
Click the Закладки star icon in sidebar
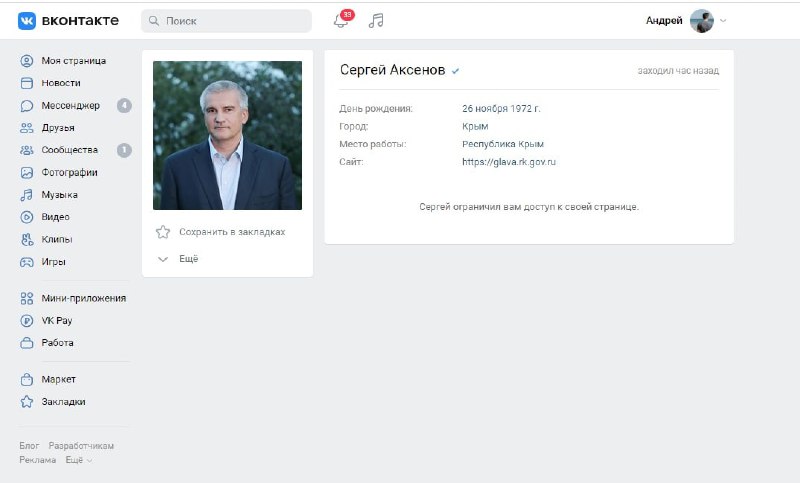pyautogui.click(x=27, y=402)
